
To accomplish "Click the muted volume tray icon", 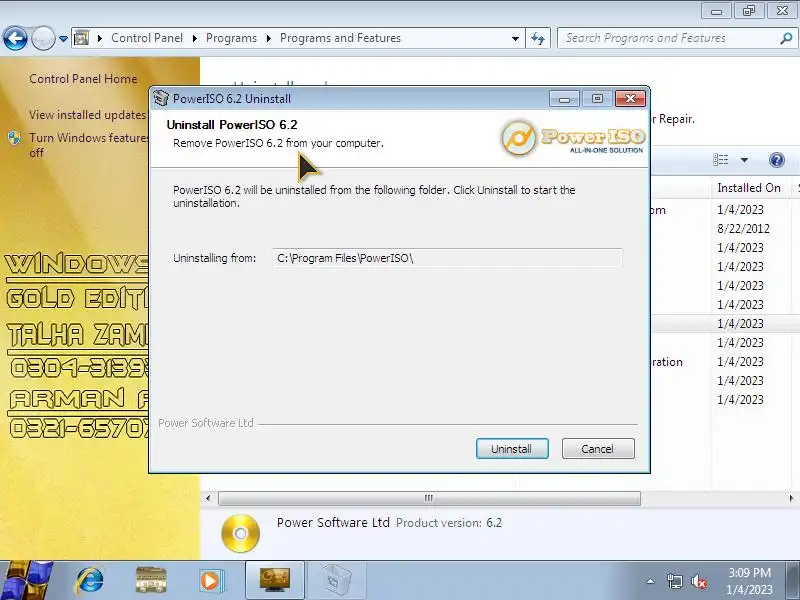I will (698, 581).
